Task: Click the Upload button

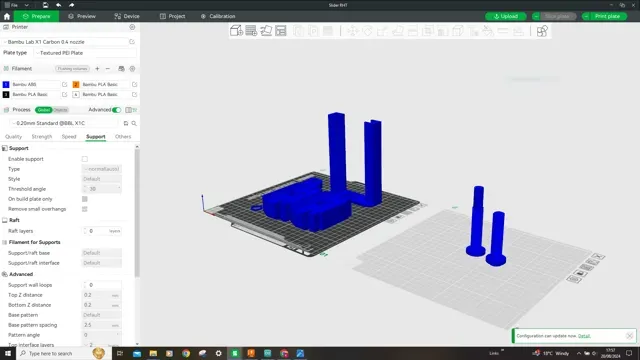Action: tap(506, 16)
